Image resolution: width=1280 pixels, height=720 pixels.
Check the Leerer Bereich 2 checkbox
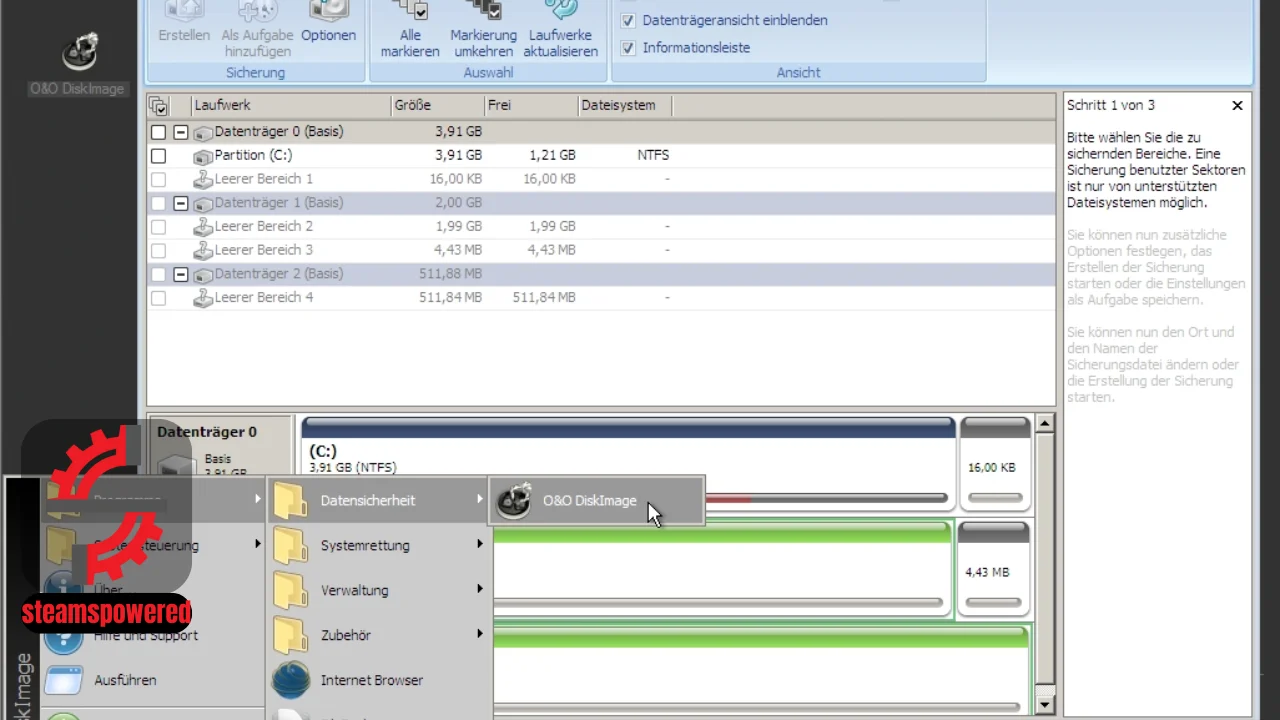click(158, 227)
